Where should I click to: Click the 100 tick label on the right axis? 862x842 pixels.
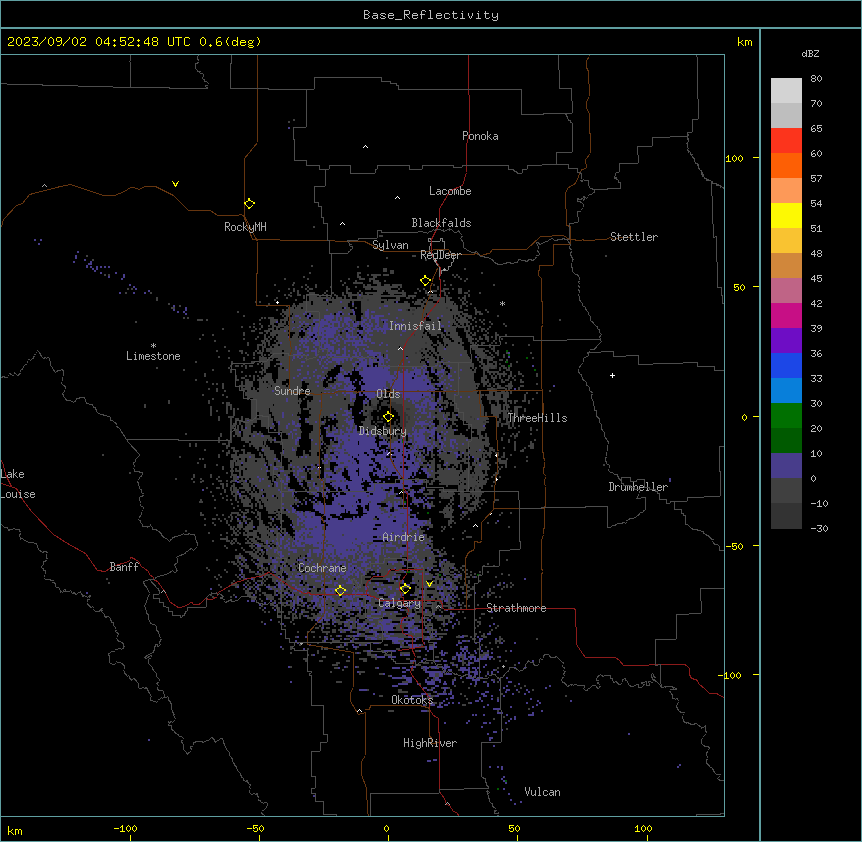point(734,158)
